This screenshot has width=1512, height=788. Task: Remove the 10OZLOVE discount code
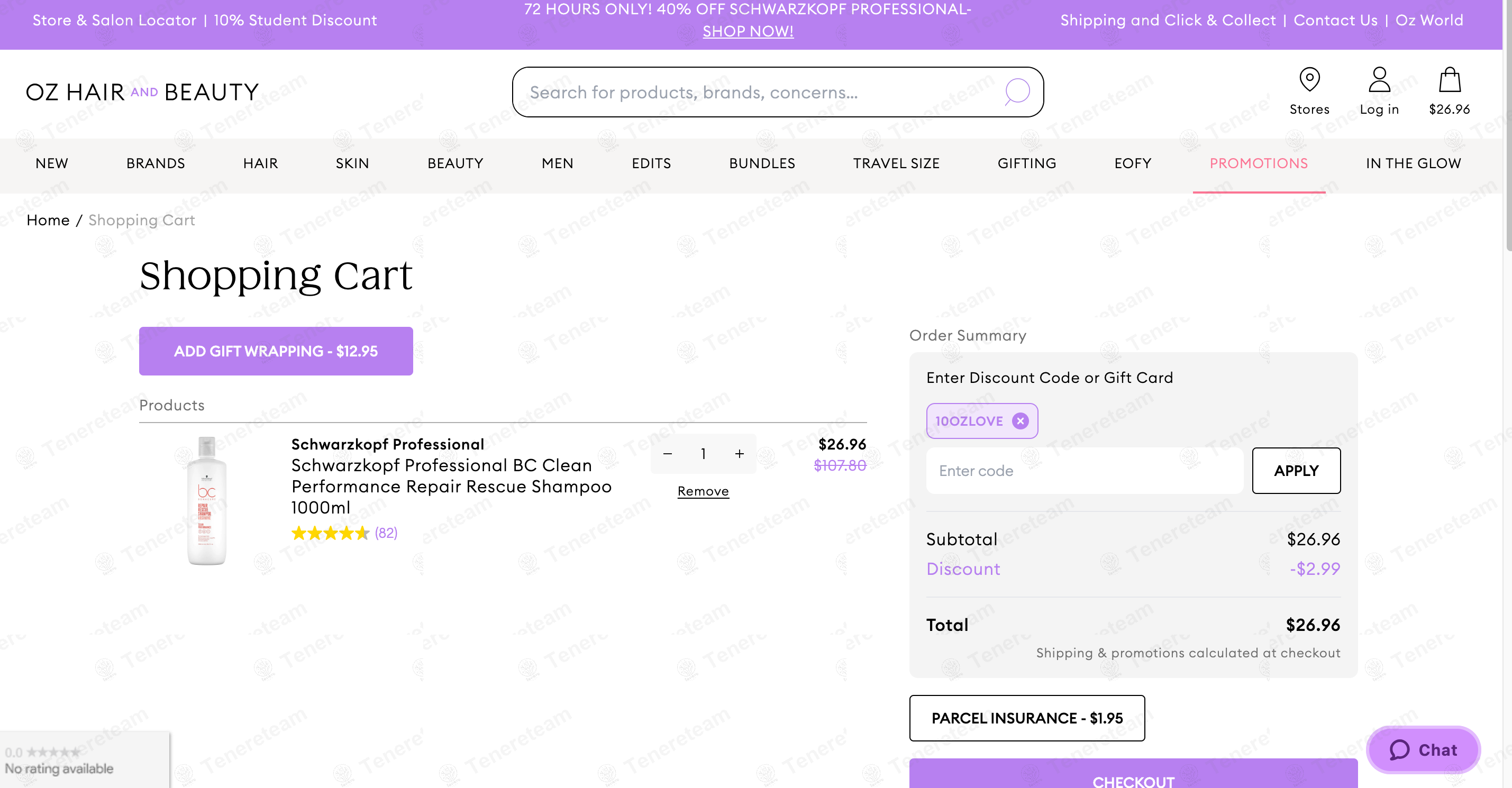click(x=1021, y=420)
